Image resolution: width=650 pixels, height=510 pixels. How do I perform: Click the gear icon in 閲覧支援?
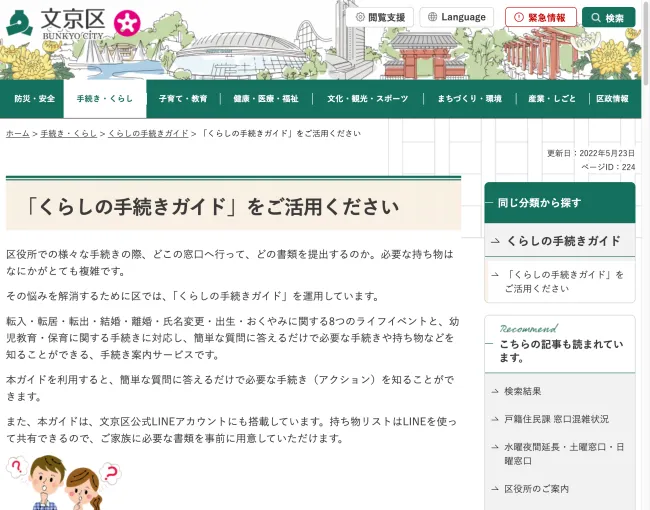tap(360, 17)
